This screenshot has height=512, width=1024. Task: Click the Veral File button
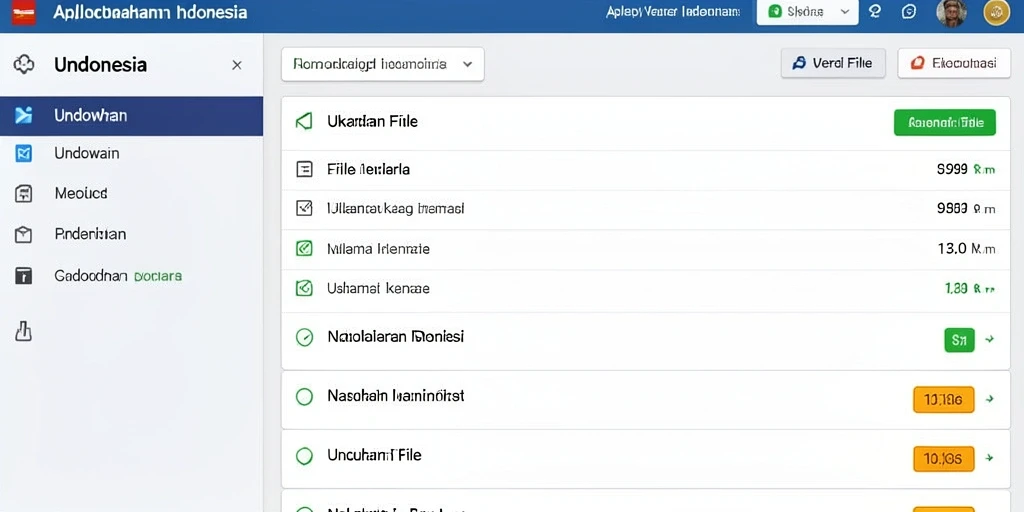coord(833,63)
